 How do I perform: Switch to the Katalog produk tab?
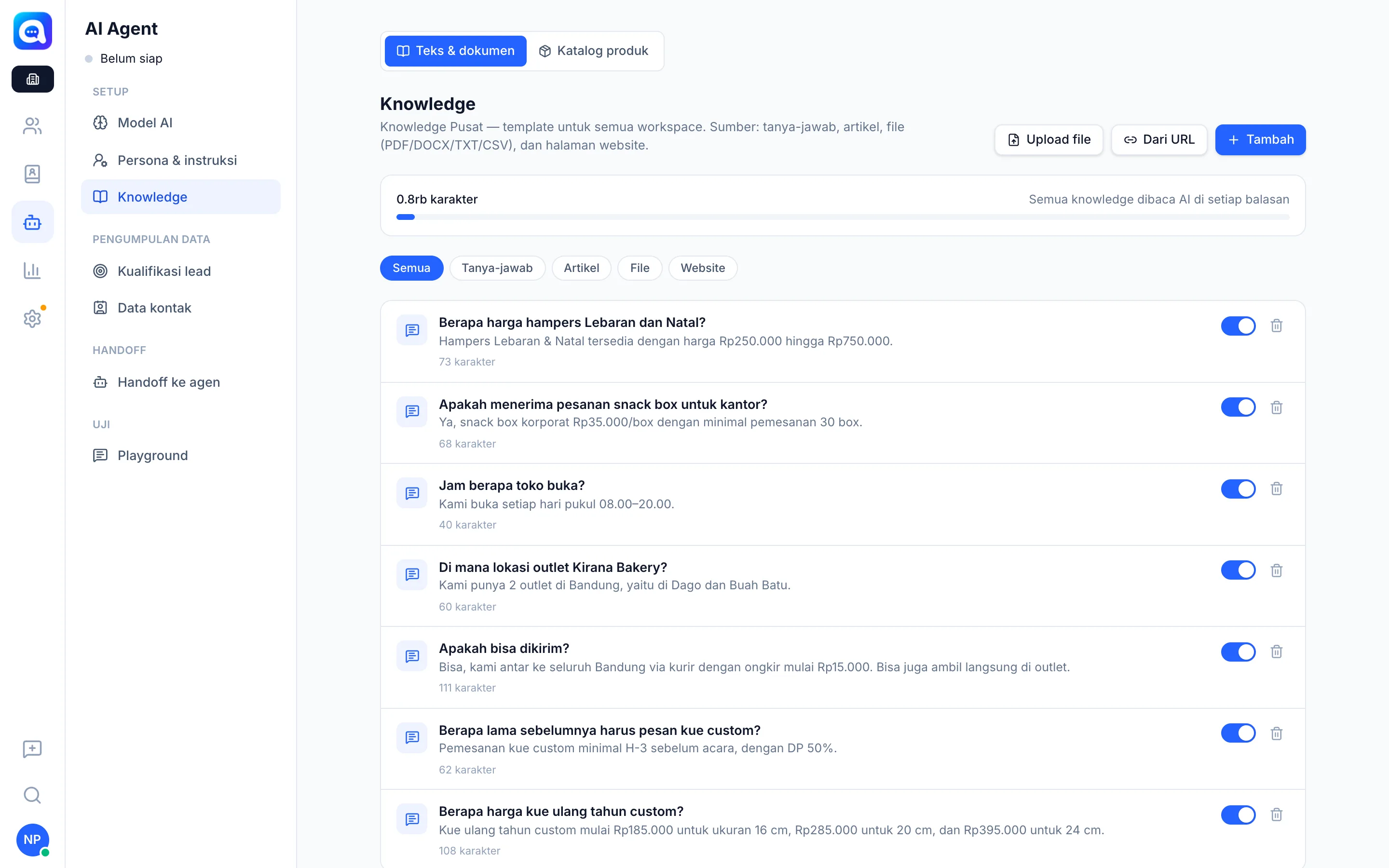coord(594,51)
